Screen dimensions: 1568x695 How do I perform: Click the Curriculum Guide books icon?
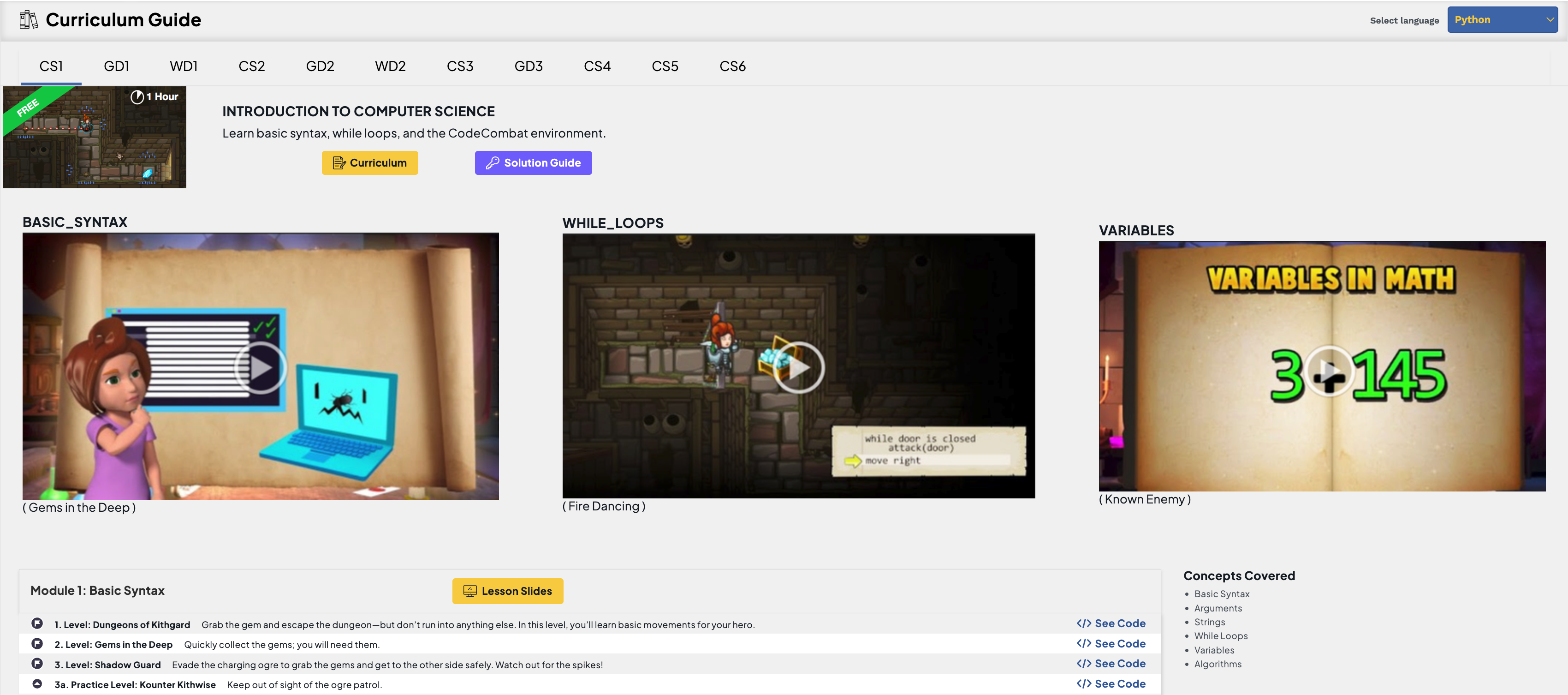click(28, 20)
